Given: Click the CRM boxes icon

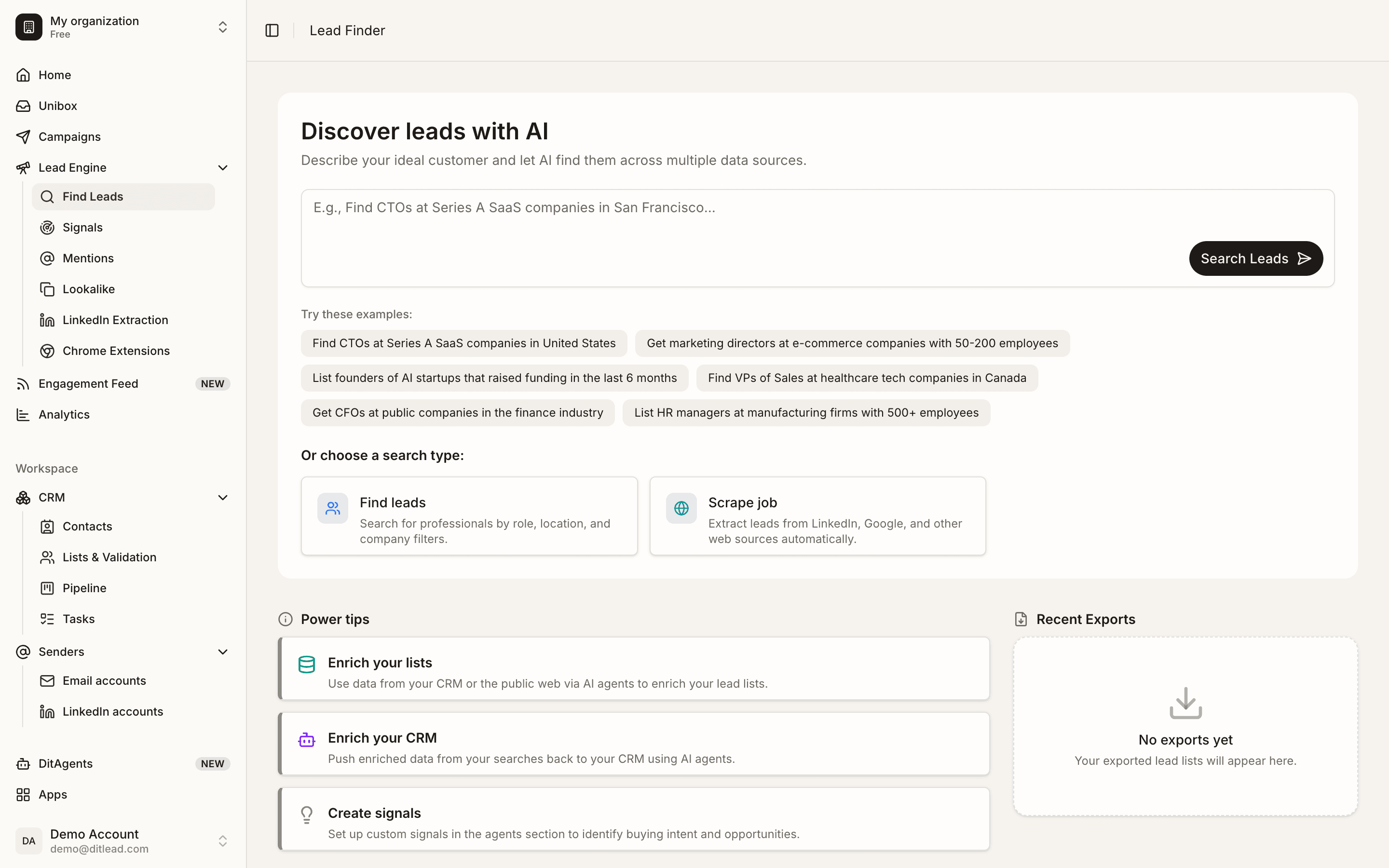Looking at the screenshot, I should coord(23,498).
